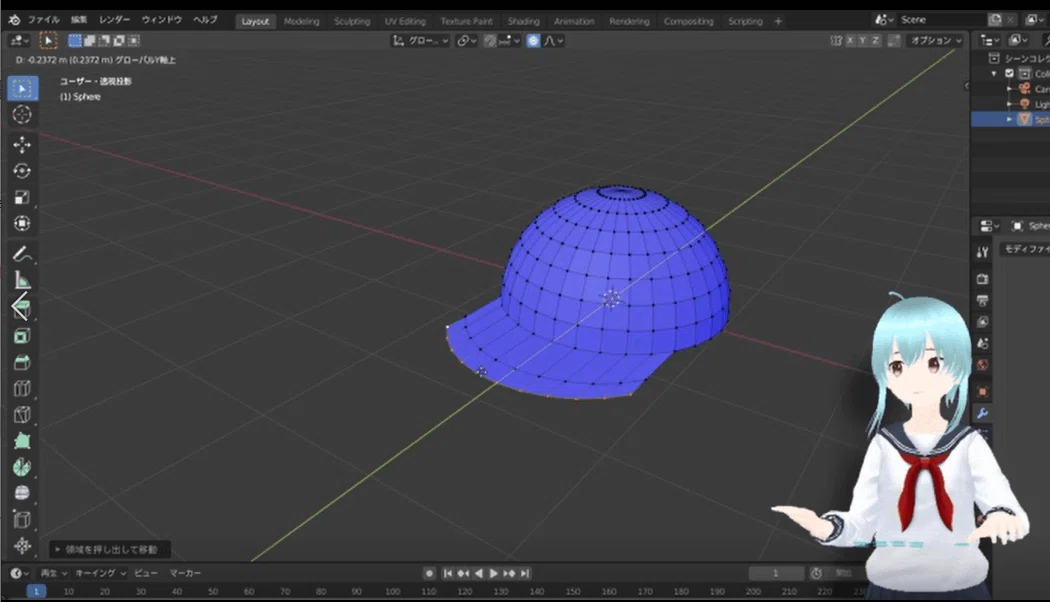Click the add workspace plus button
This screenshot has height=602, width=1050.
[778, 21]
